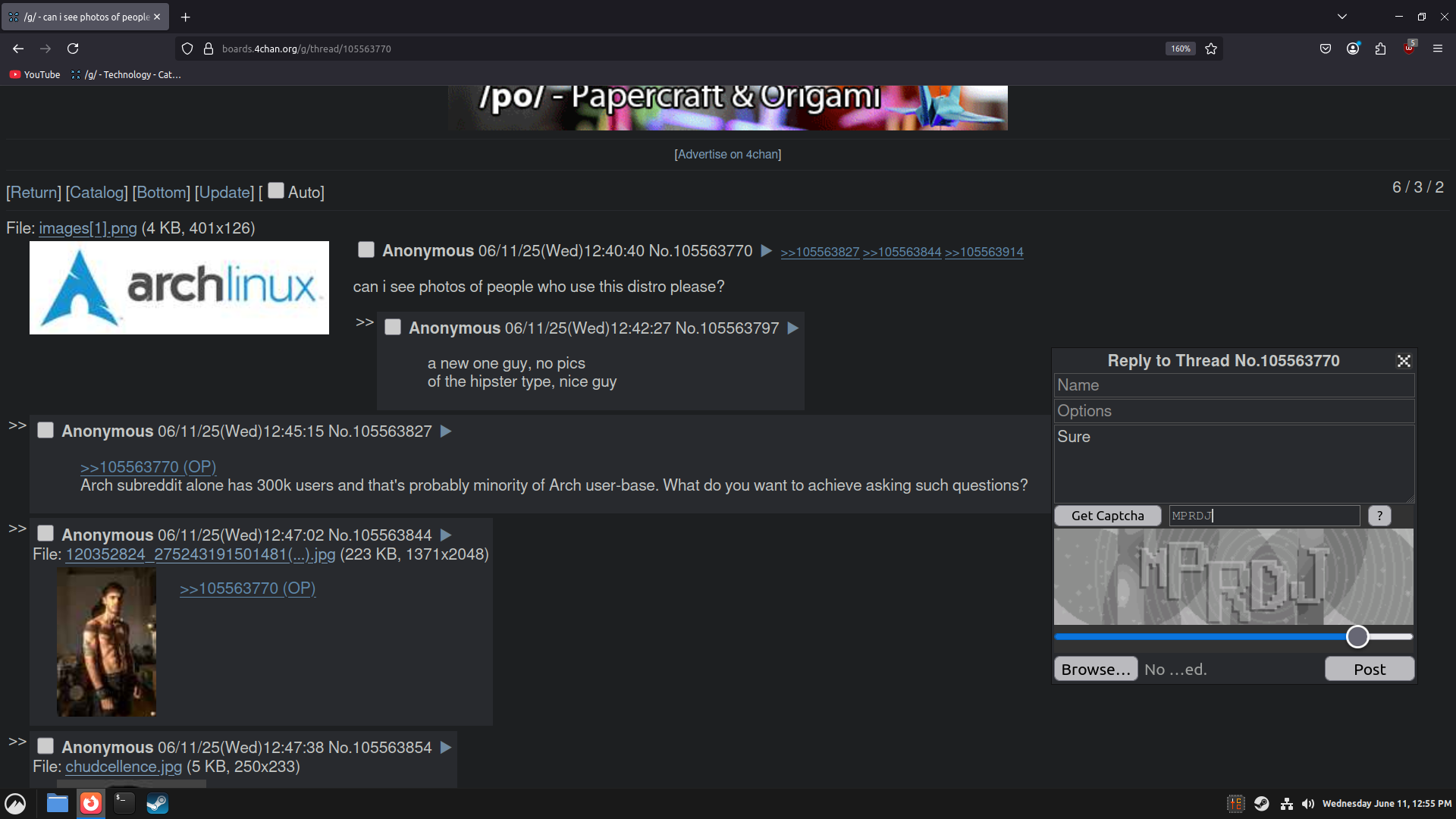Screen dimensions: 1456x819
Task: Jump to [Bottom] of the thread
Action: point(161,193)
